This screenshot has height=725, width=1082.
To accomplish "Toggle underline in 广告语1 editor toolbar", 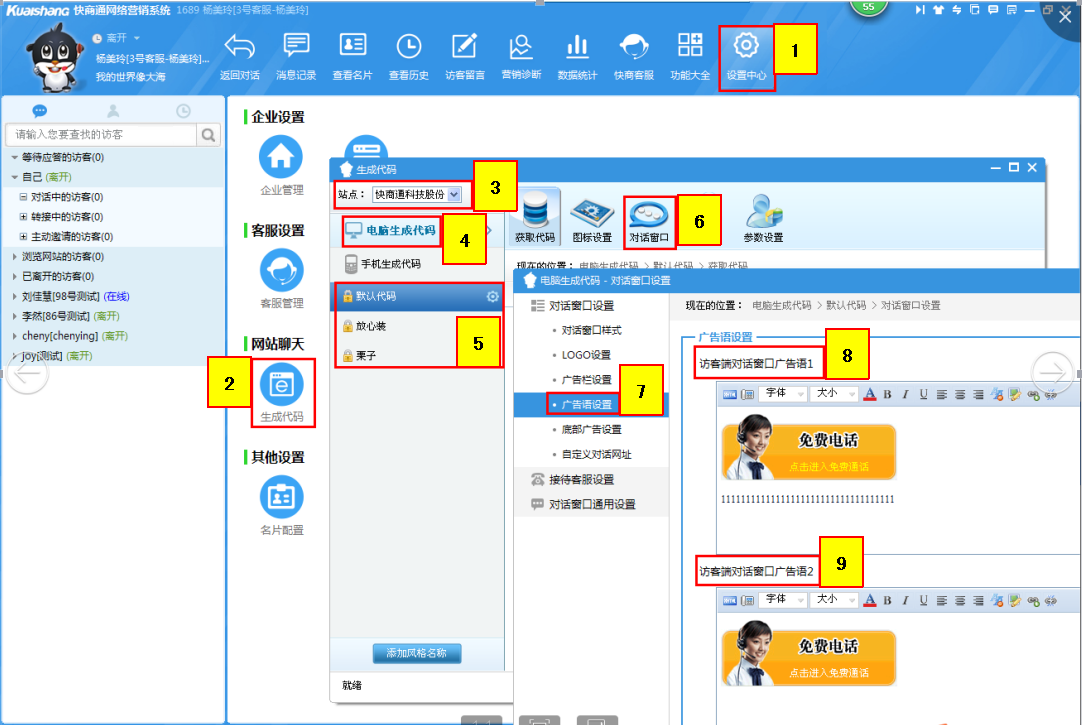I will [x=923, y=395].
